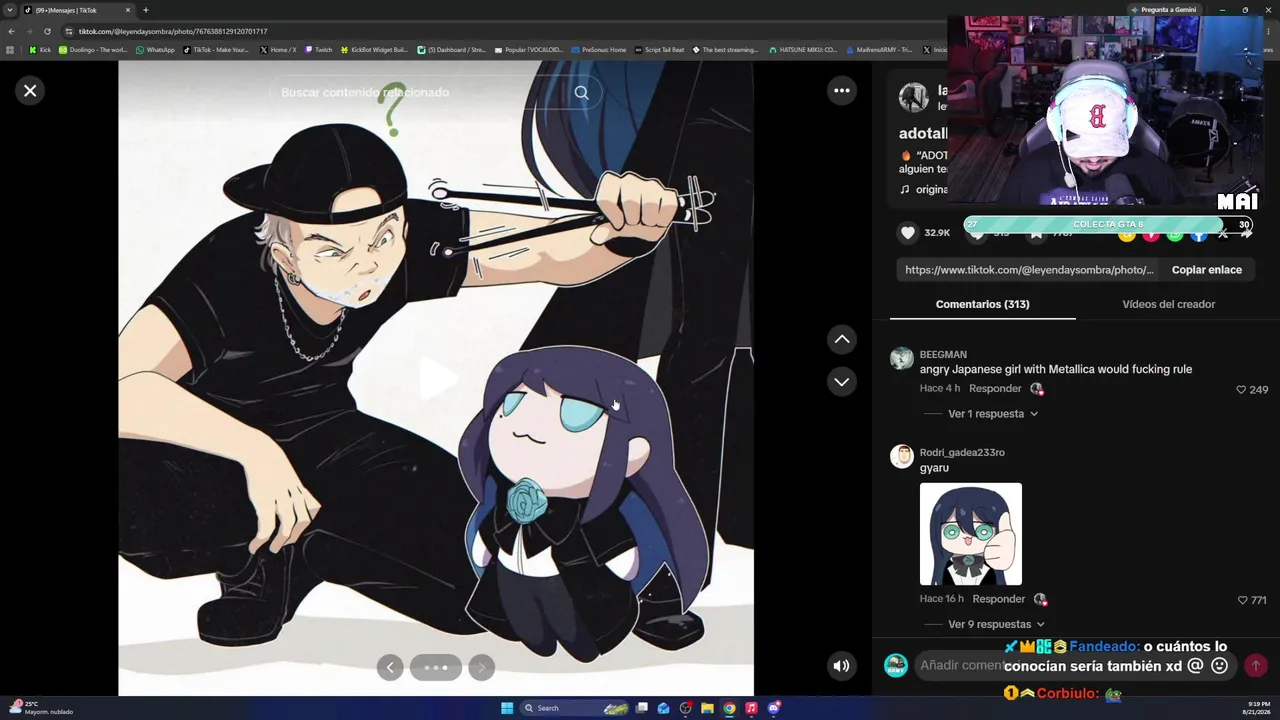Open Google Chrome from the taskbar

729,708
